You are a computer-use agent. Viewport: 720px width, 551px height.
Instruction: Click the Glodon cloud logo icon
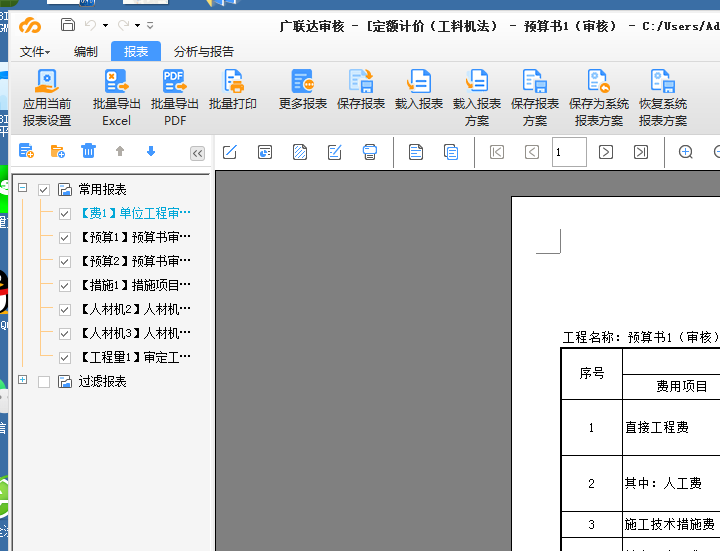30,26
